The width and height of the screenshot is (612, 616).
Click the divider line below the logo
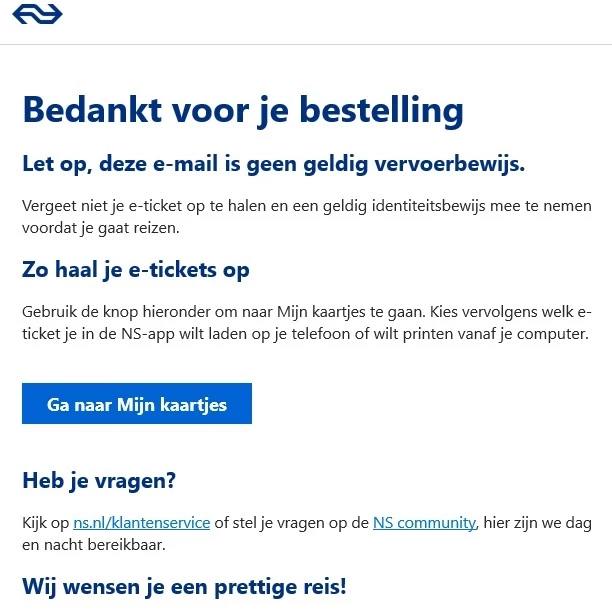pyautogui.click(x=306, y=44)
